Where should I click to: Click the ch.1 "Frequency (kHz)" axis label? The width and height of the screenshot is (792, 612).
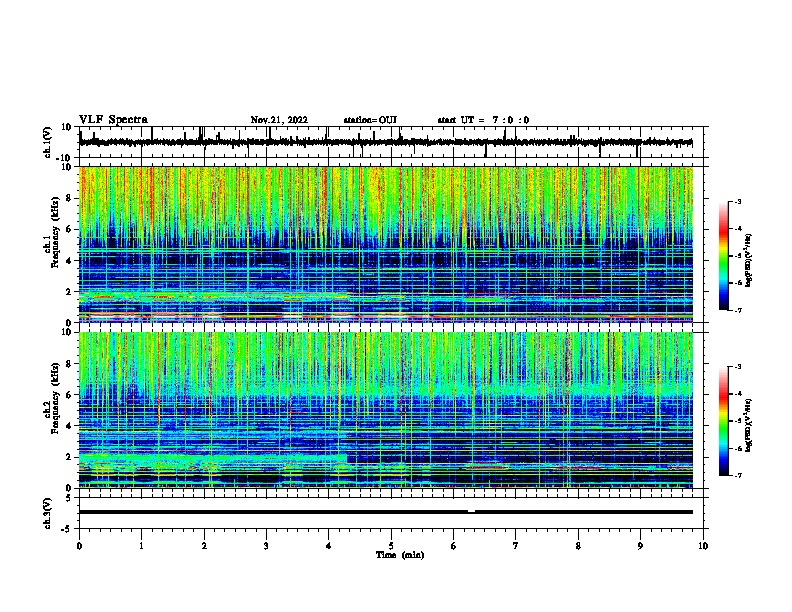pyautogui.click(x=55, y=233)
